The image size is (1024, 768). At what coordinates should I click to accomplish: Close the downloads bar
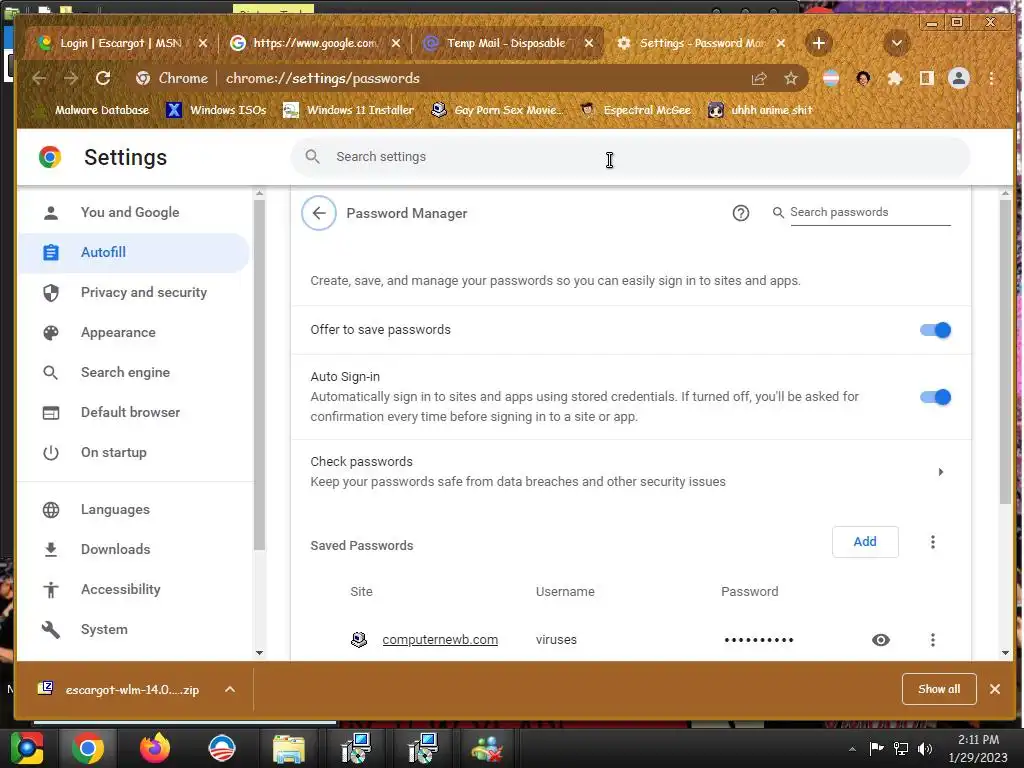click(x=995, y=689)
